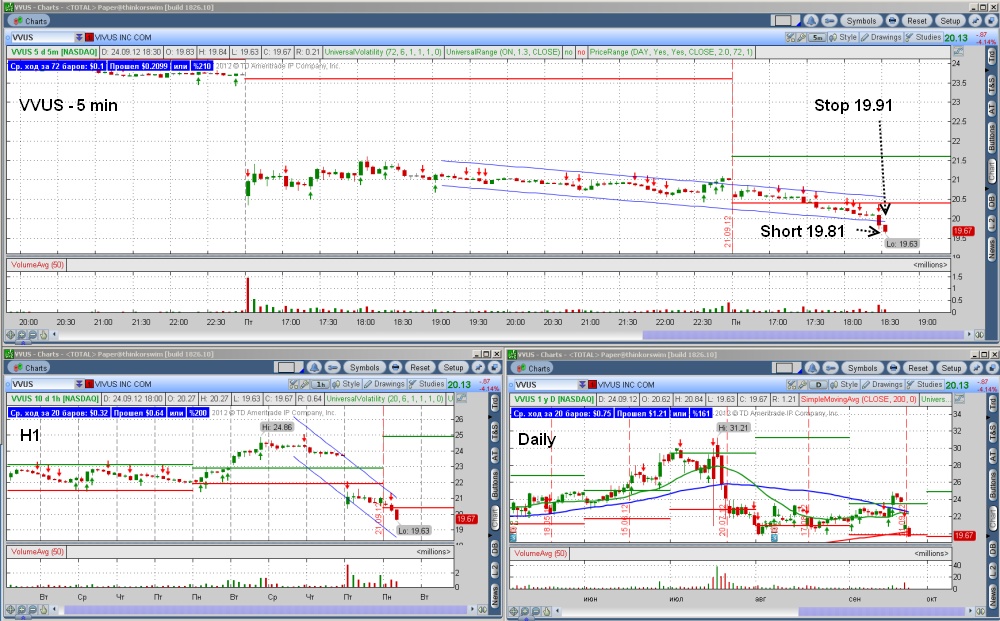The width and height of the screenshot is (1000, 621).
Task: Click horizontal scrollbar thumb under Daily chart
Action: point(881,612)
